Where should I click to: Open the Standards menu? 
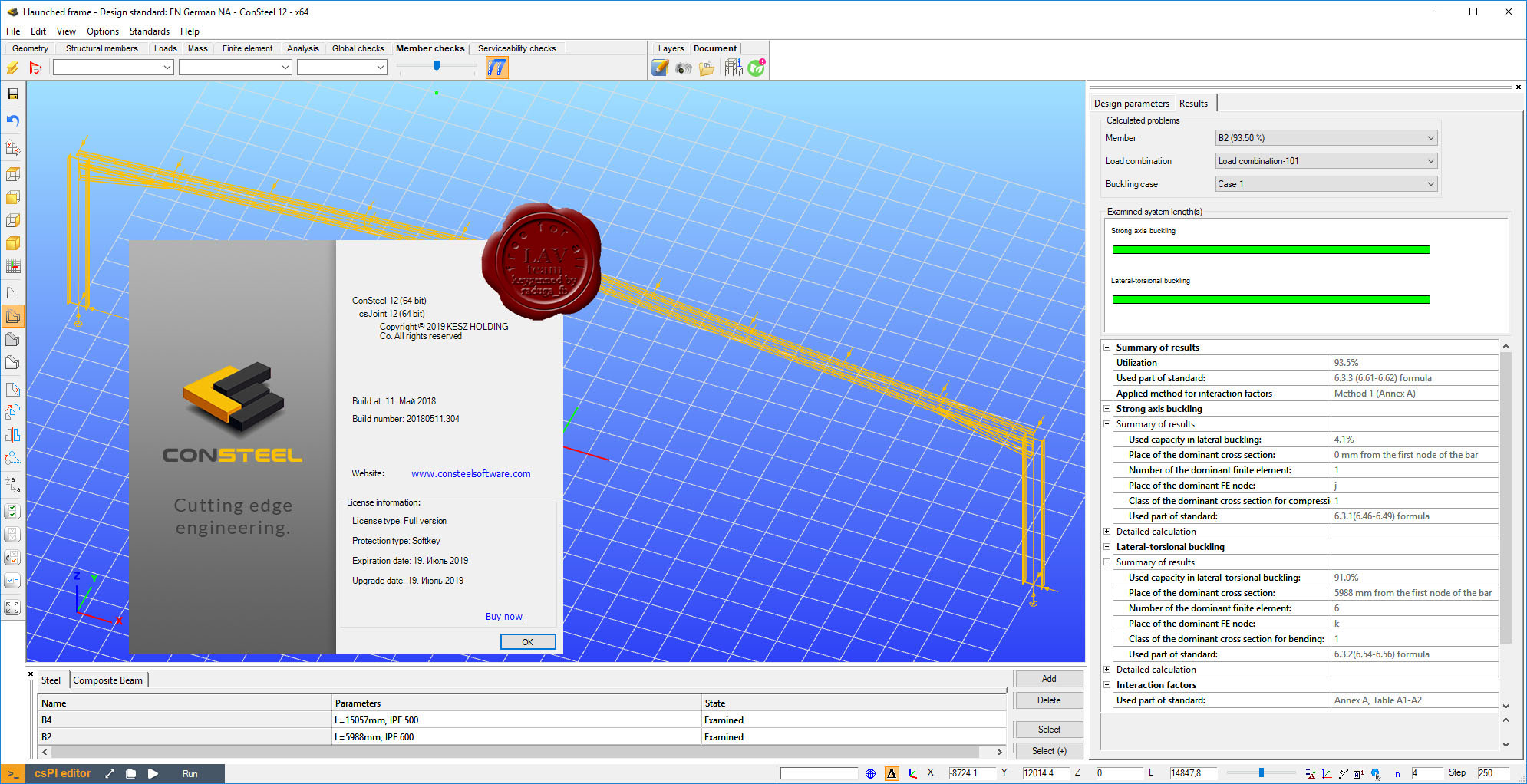click(149, 31)
